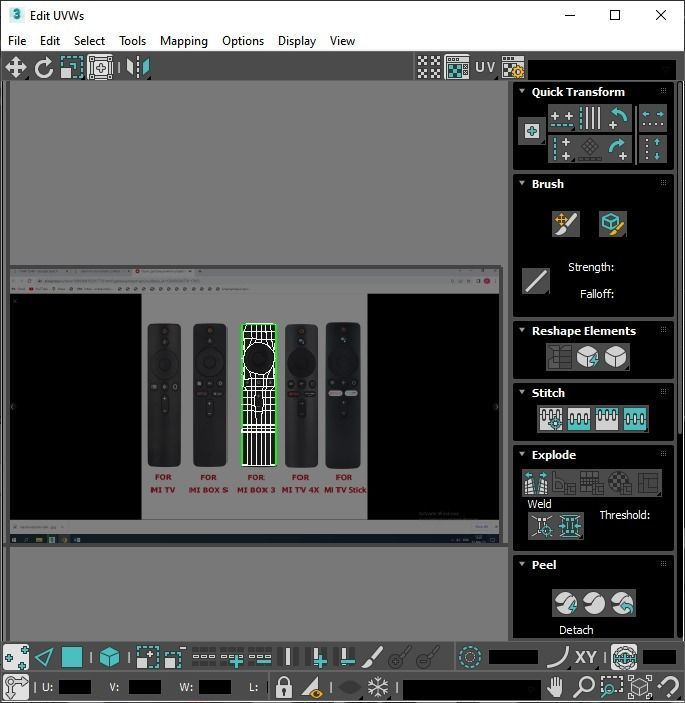Image resolution: width=685 pixels, height=703 pixels.
Task: Click the Quick Peel icon
Action: pos(566,603)
